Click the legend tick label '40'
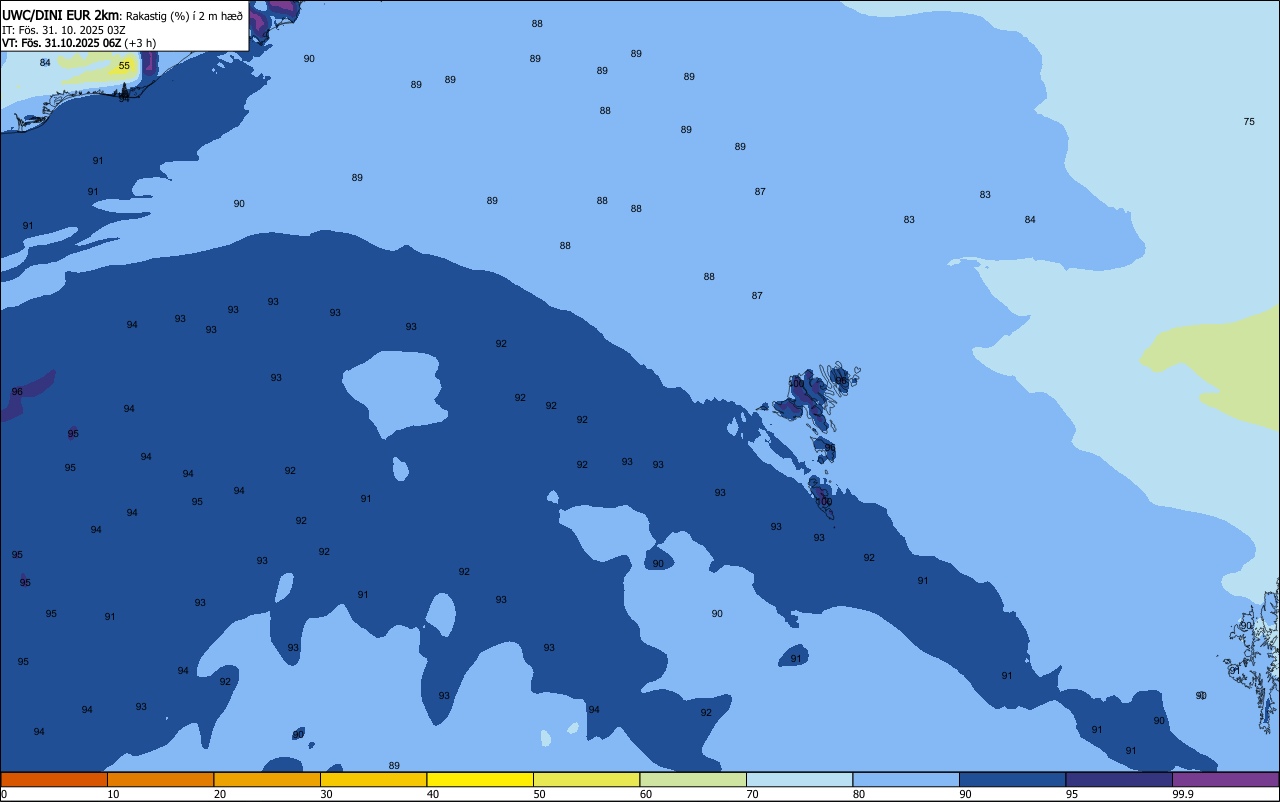Viewport: 1280px width, 802px height. 433,794
